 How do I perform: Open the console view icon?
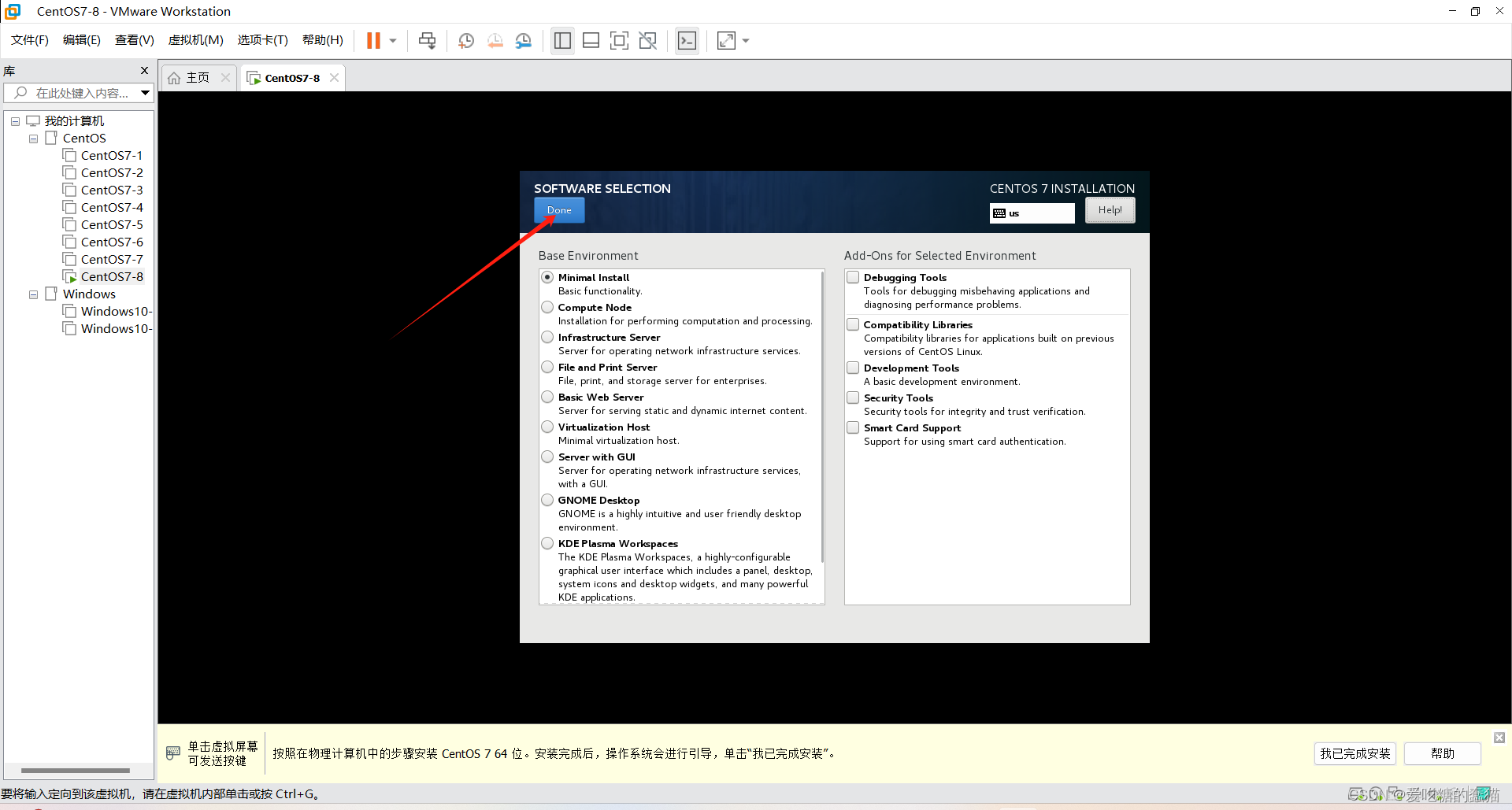pos(687,41)
